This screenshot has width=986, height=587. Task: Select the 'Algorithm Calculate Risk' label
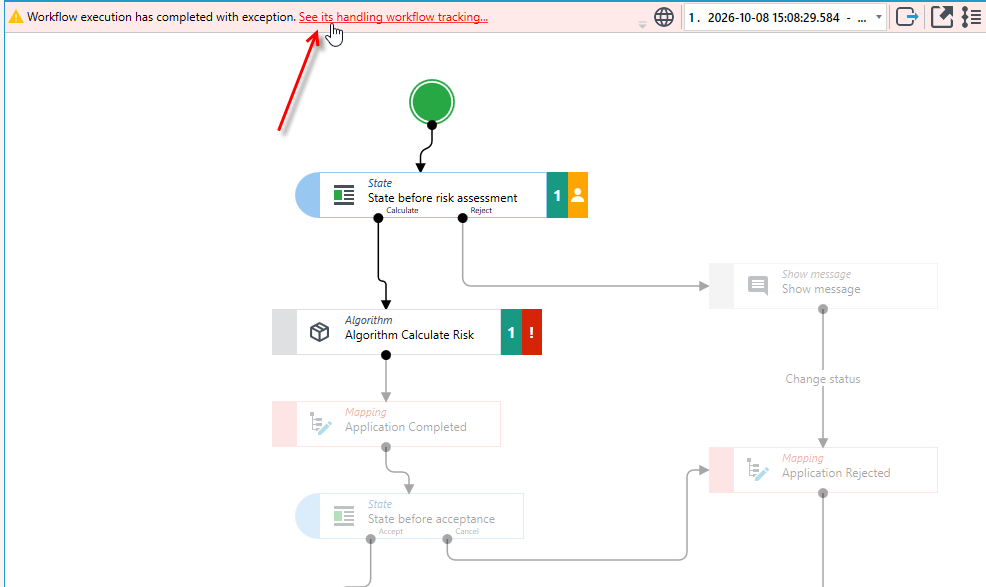pyautogui.click(x=409, y=335)
